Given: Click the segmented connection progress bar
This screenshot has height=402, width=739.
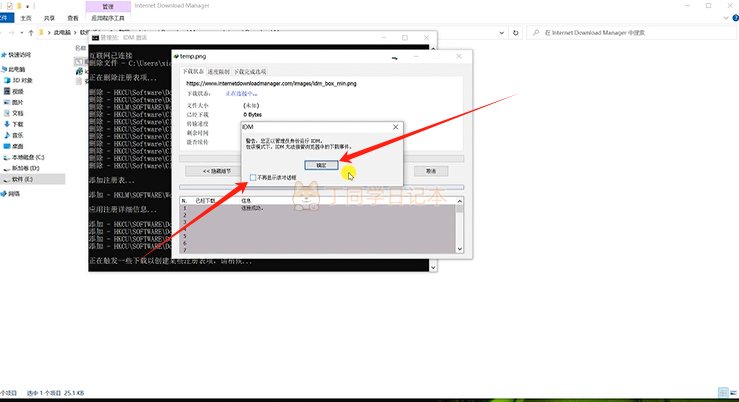Looking at the screenshot, I should (x=321, y=188).
